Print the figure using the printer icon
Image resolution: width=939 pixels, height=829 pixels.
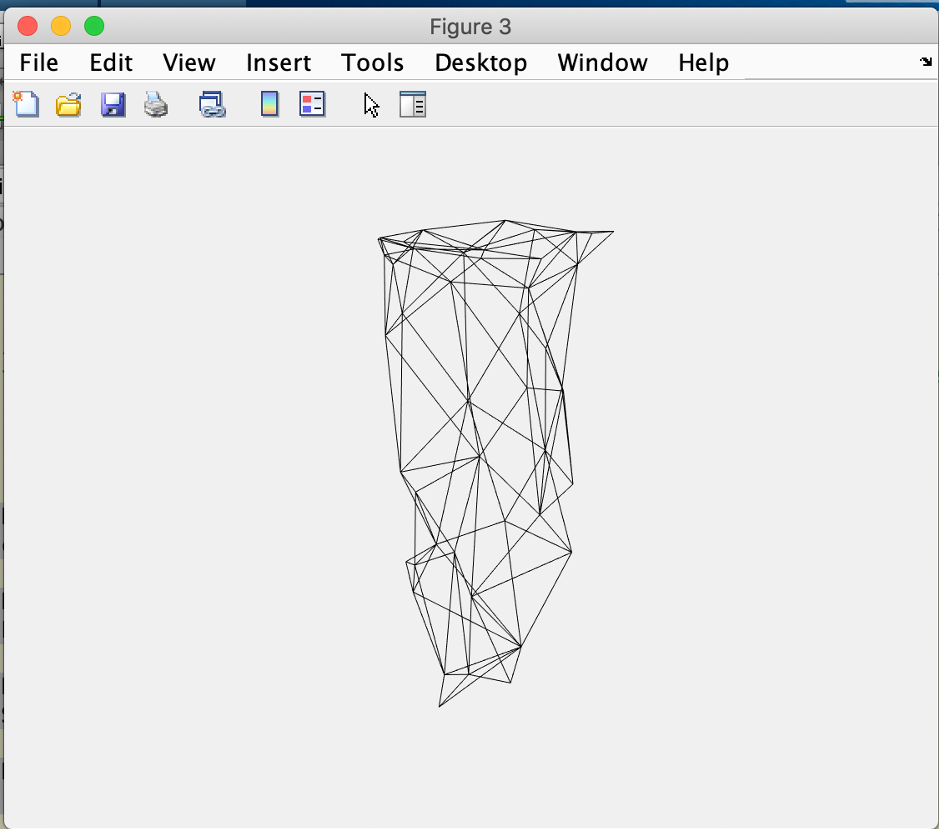[156, 104]
